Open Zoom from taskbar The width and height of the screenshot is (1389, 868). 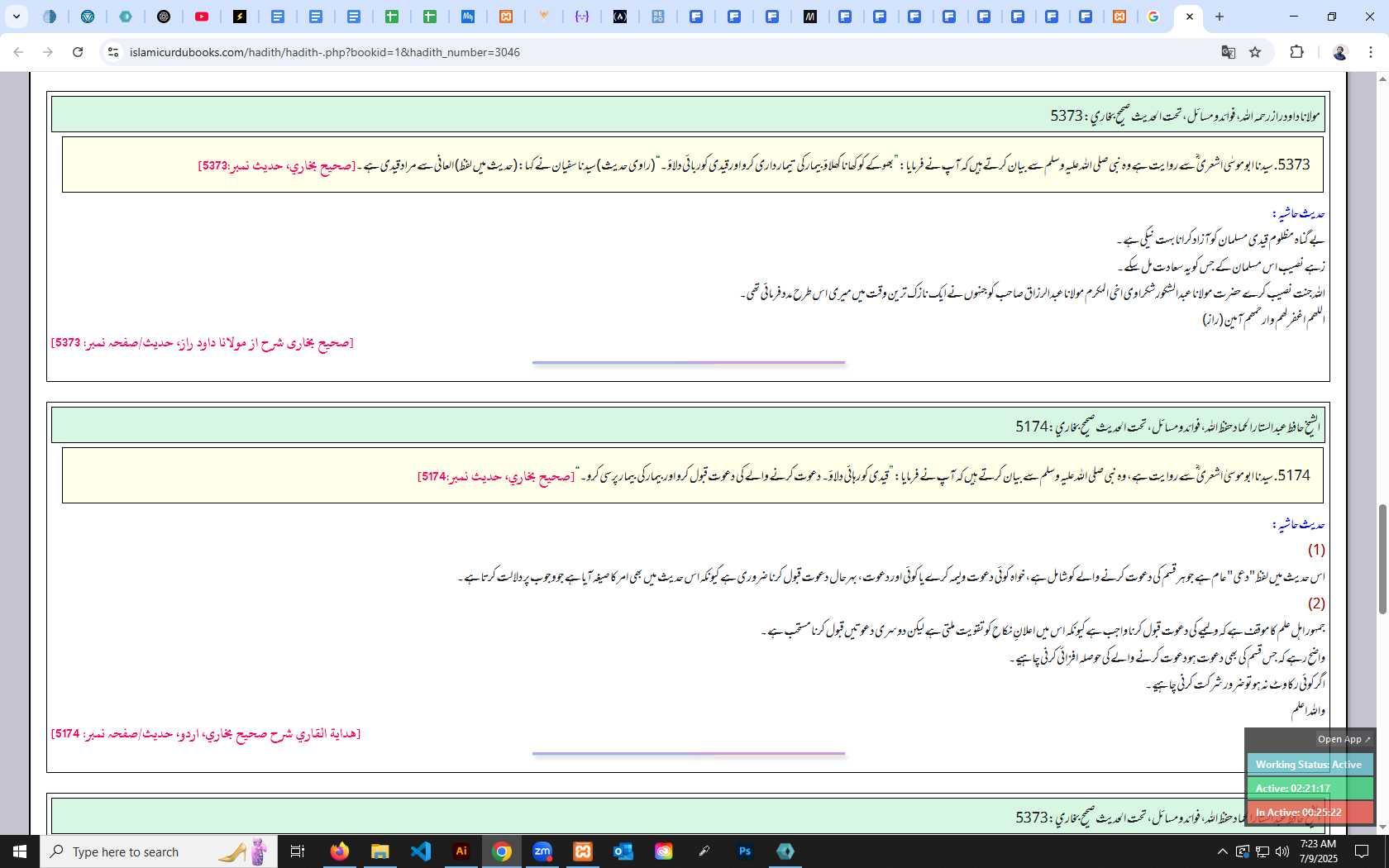click(x=542, y=851)
